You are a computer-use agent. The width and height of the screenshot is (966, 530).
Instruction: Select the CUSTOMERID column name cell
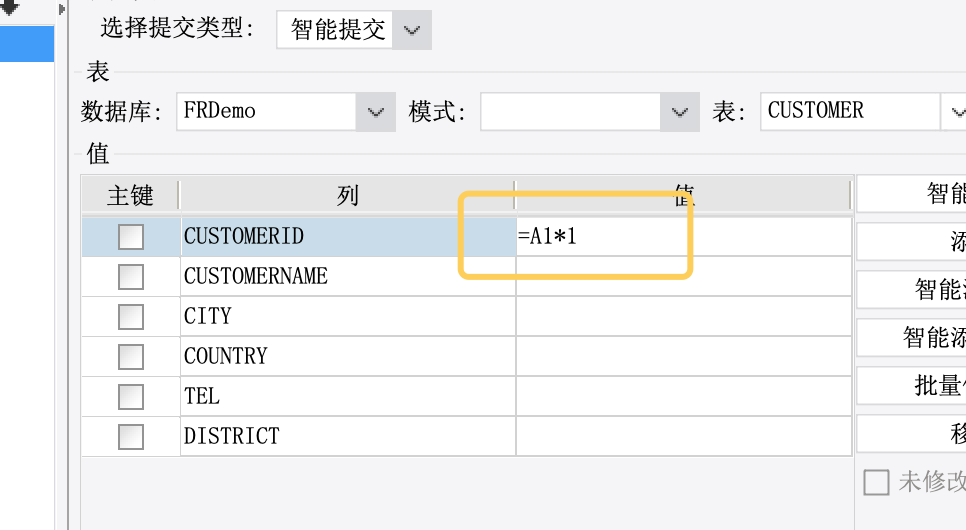pyautogui.click(x=347, y=237)
